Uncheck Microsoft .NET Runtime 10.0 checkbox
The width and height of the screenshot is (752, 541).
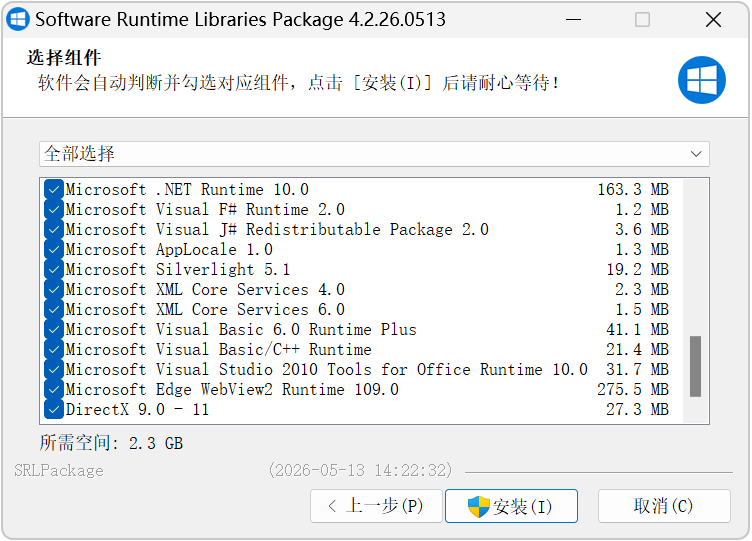(54, 189)
